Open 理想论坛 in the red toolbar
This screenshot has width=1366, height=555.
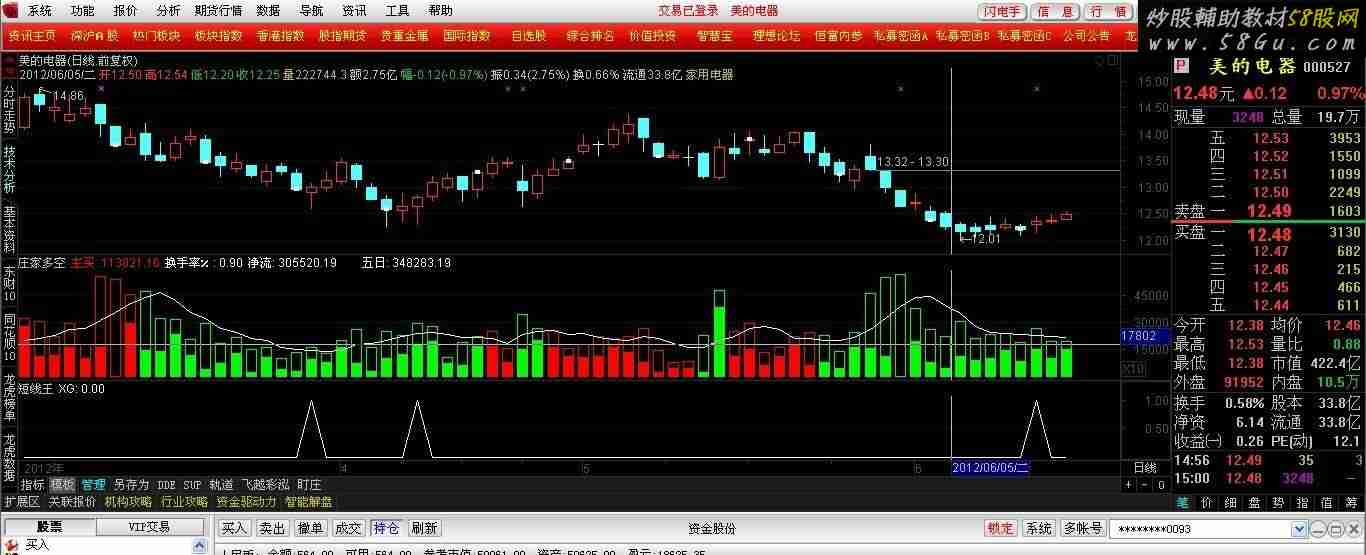[x=776, y=35]
